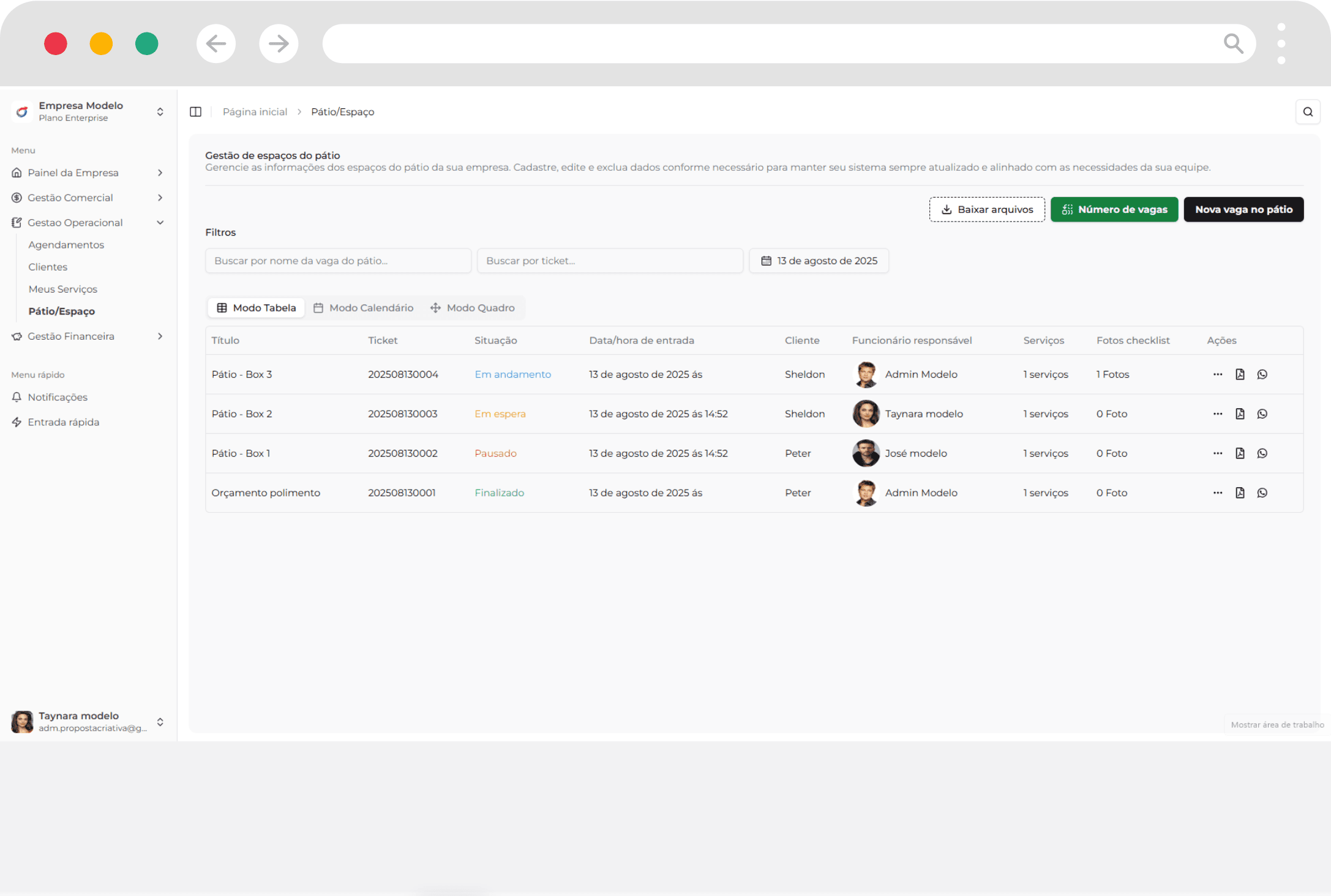Viewport: 1331px width, 896px height.
Task: Switch to Modo Calendário view
Action: pyautogui.click(x=363, y=308)
